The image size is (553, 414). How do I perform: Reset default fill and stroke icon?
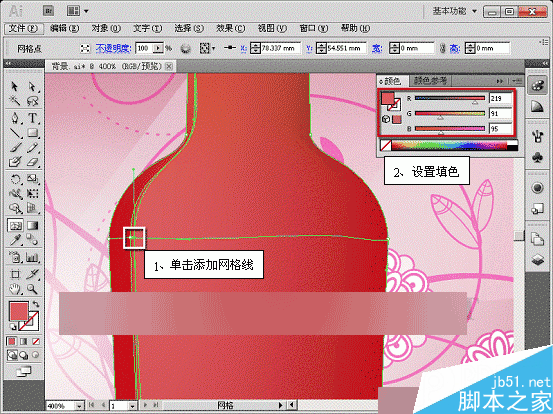click(x=12, y=326)
